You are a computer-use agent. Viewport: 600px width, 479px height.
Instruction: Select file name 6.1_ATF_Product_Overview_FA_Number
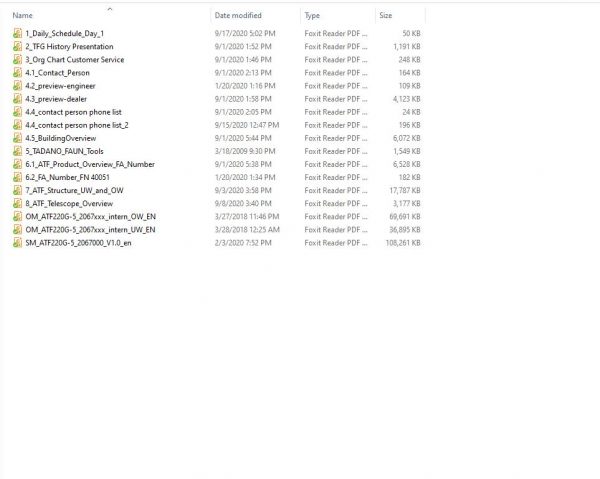(90, 164)
